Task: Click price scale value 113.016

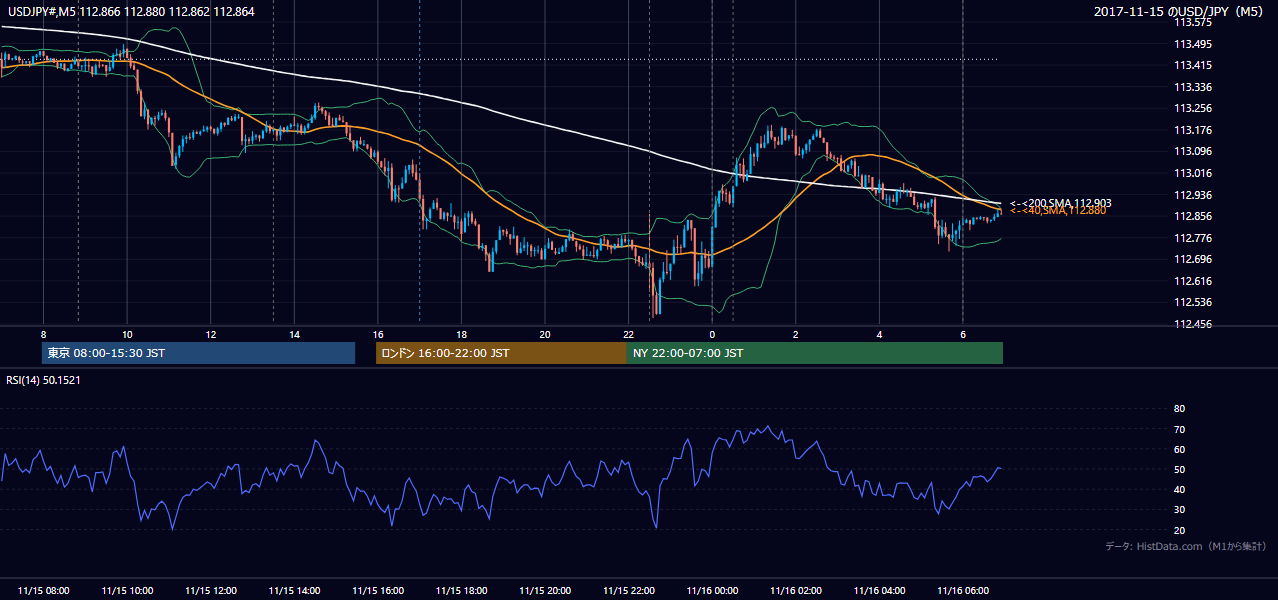Action: coord(1193,173)
